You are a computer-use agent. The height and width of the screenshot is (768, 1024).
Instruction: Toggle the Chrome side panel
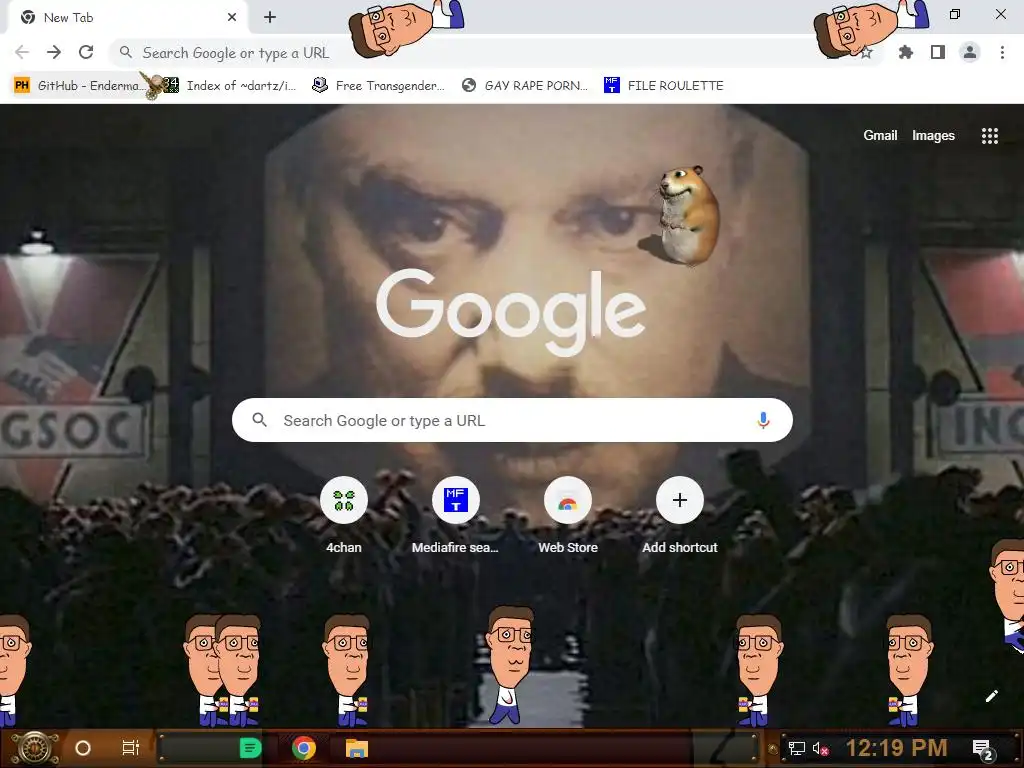[x=938, y=52]
